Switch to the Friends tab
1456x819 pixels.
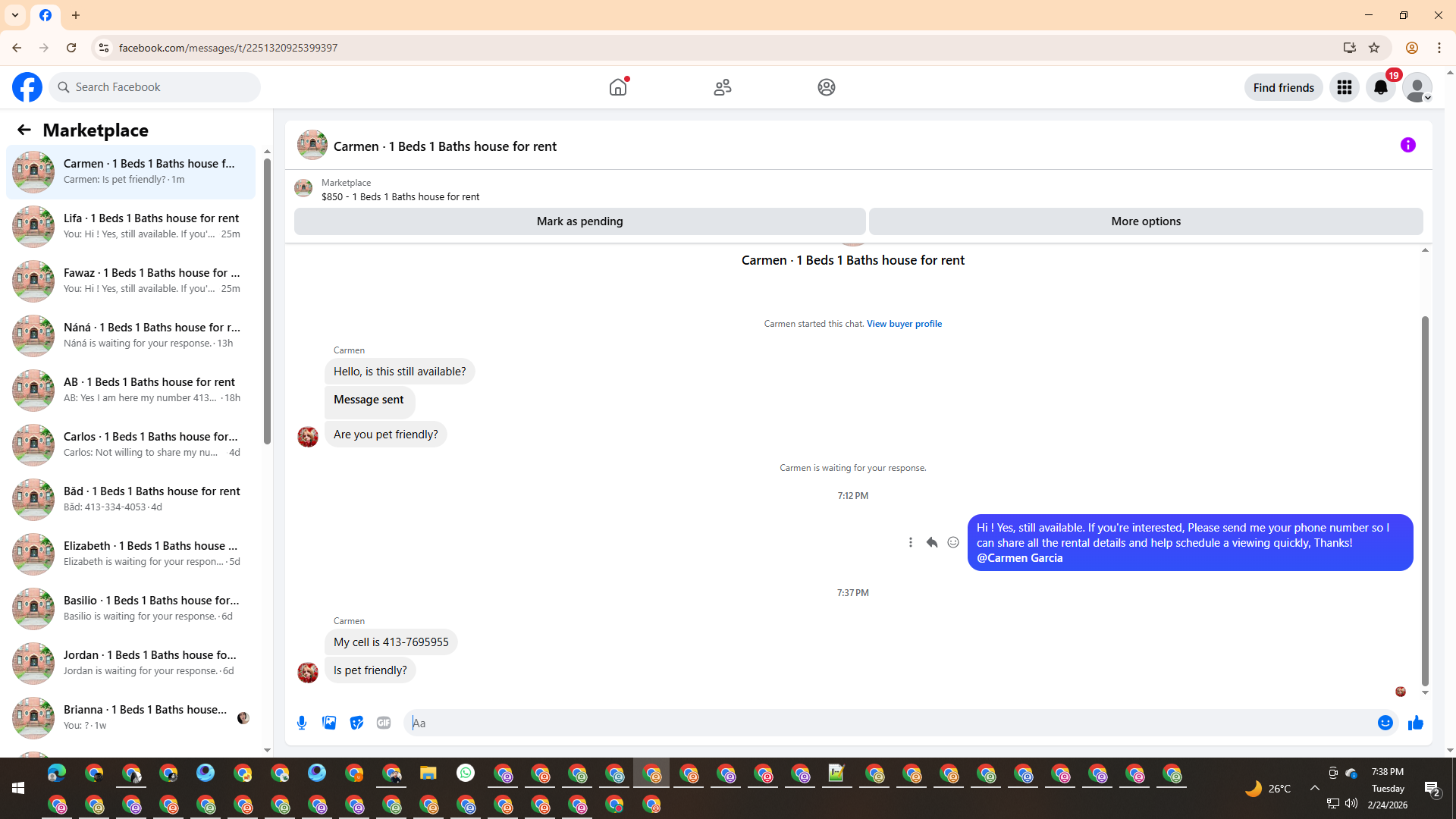722,87
